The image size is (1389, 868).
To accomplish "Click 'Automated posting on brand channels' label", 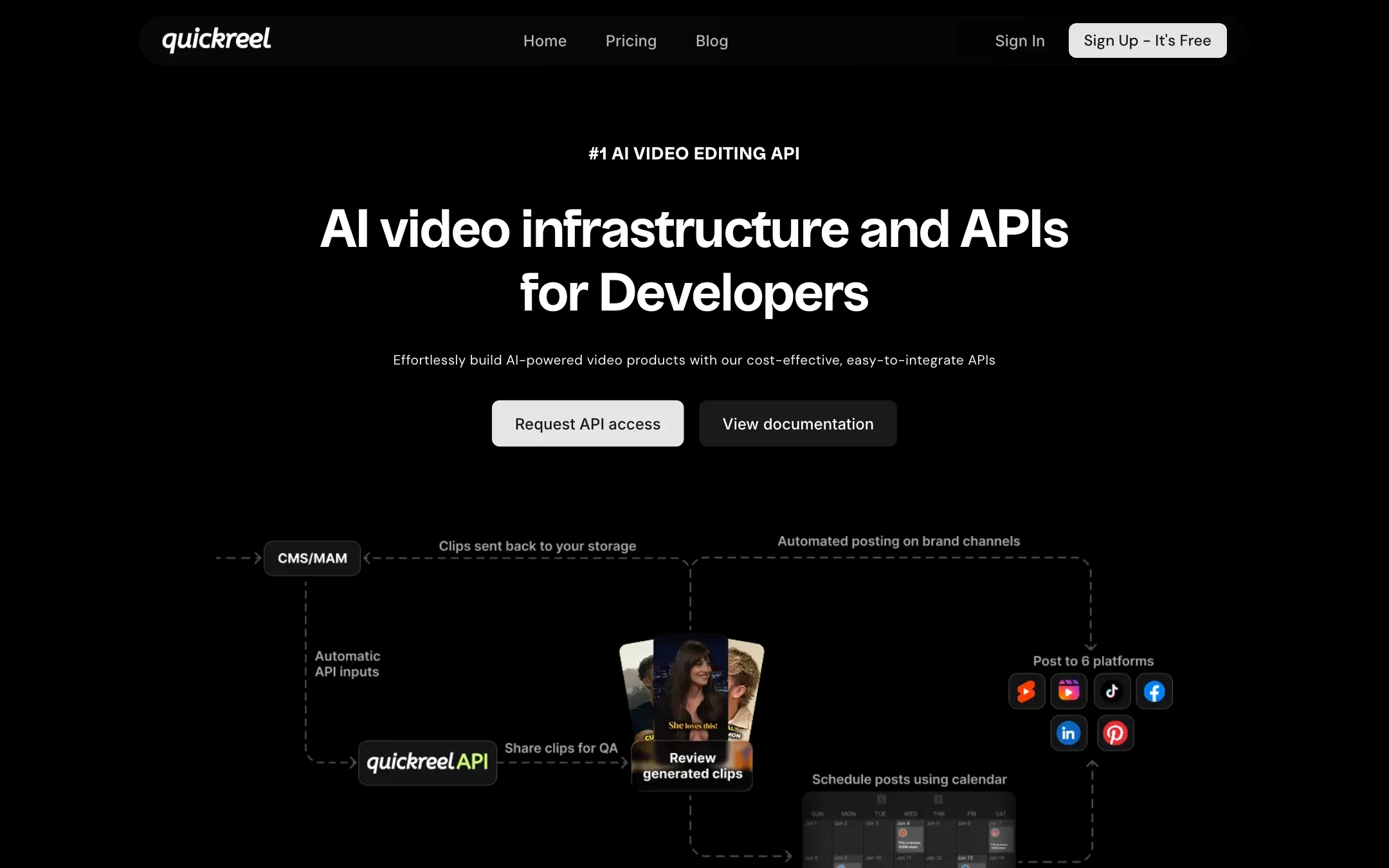I will [898, 541].
